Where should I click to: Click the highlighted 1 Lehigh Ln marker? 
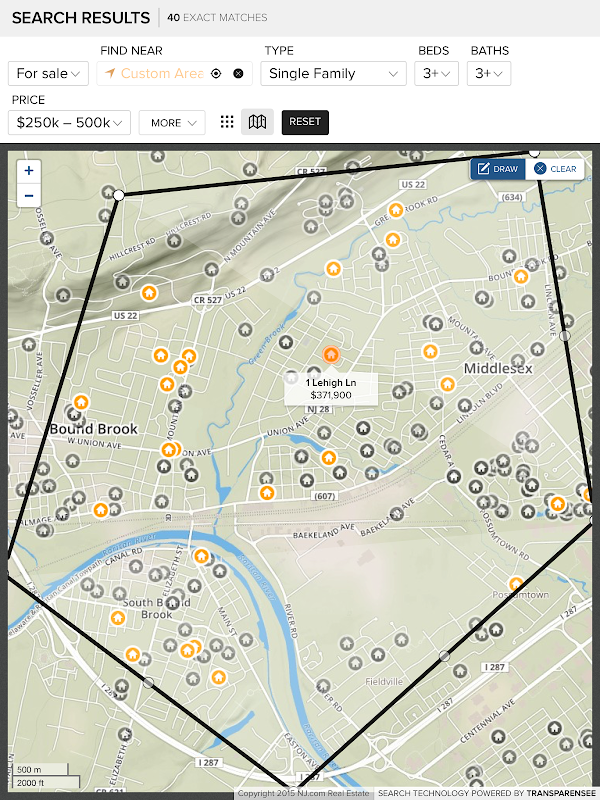tap(331, 354)
